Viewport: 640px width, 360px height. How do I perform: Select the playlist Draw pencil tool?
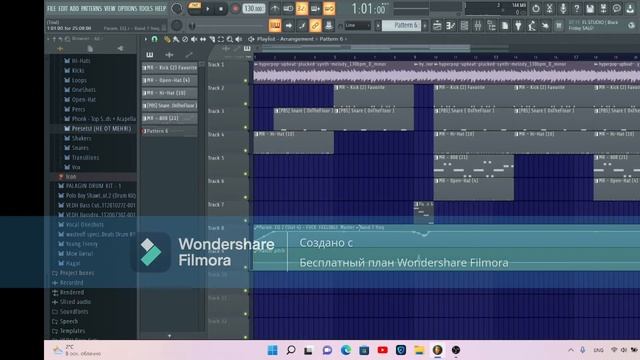(167, 39)
